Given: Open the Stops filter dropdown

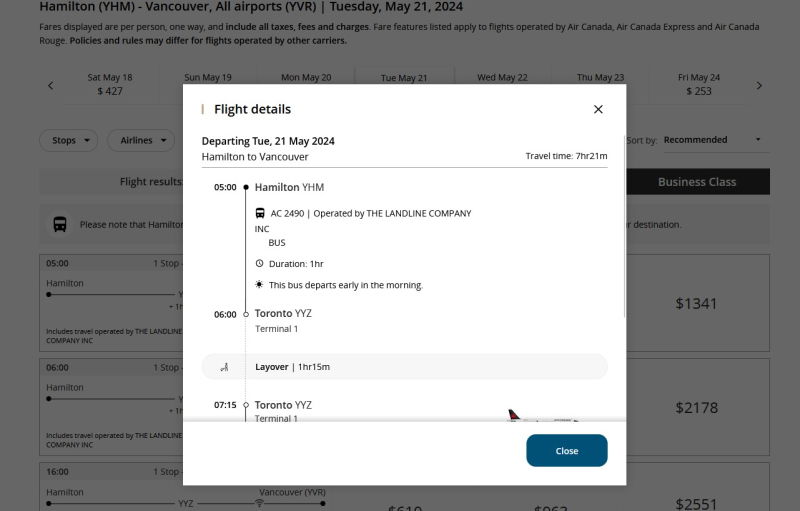Looking at the screenshot, I should pos(69,141).
